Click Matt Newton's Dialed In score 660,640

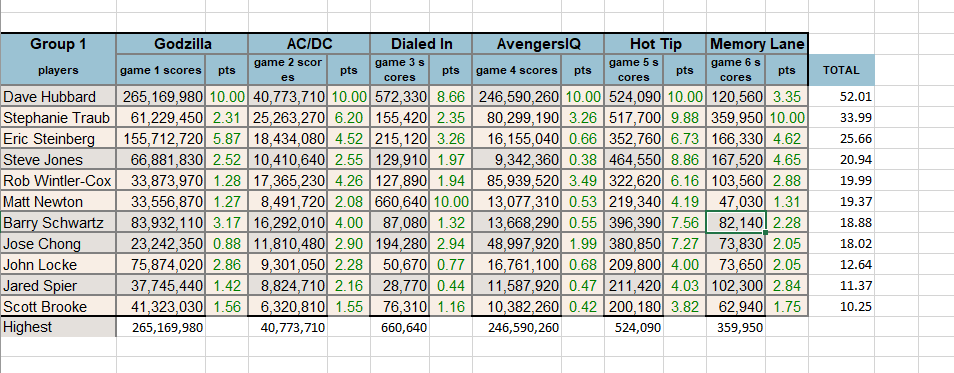click(x=400, y=201)
